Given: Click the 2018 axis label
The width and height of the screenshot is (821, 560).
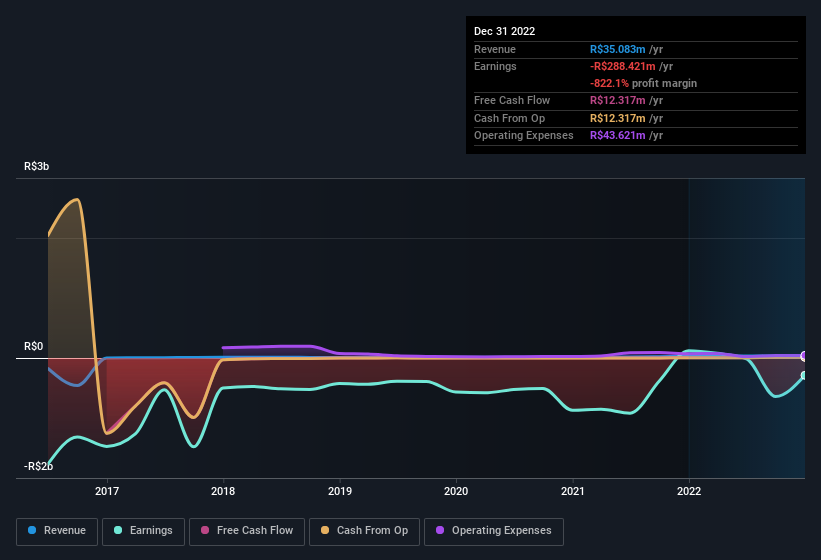Looking at the screenshot, I should point(223,491).
